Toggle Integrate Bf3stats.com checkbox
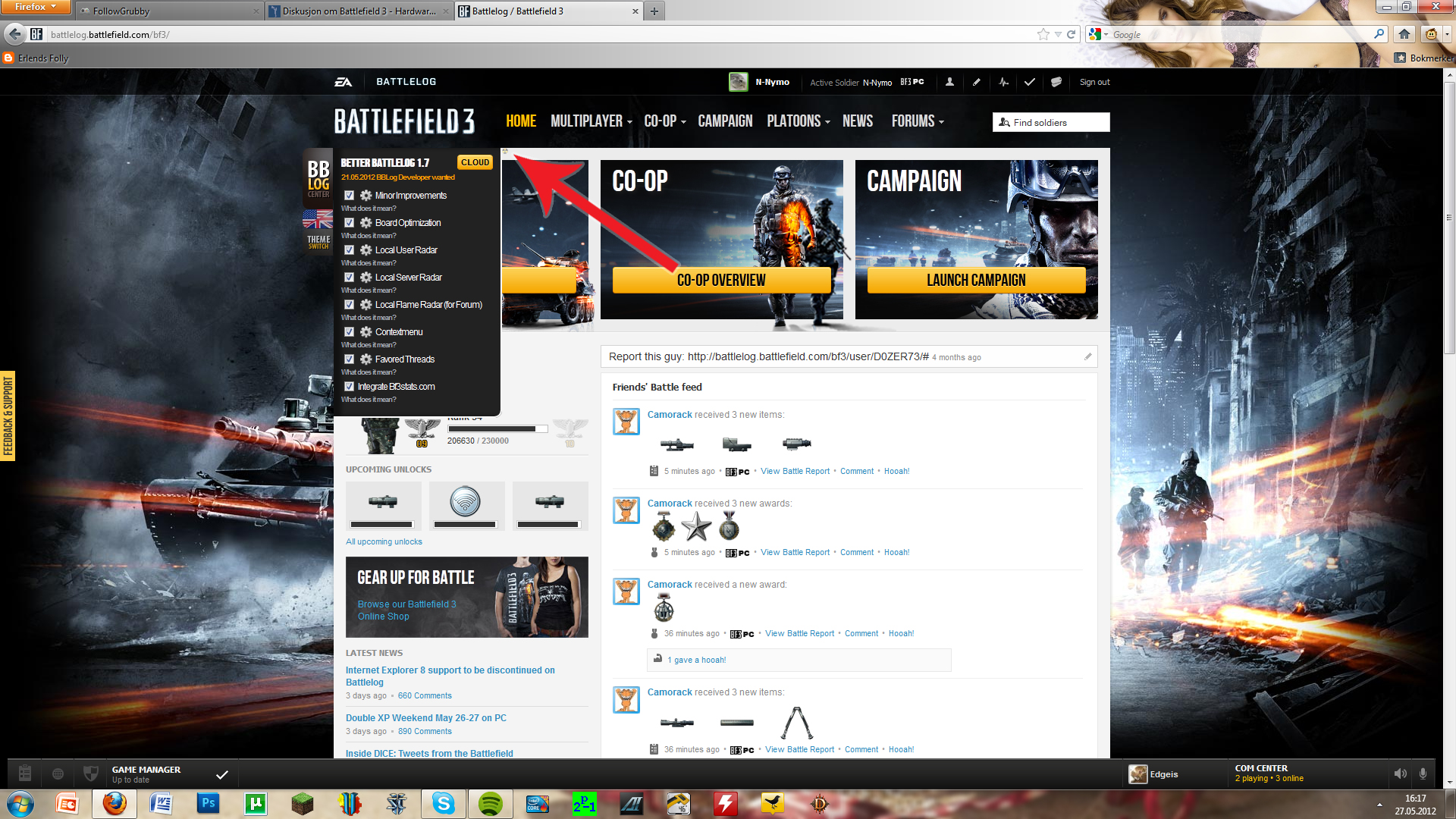The width and height of the screenshot is (1456, 819). pyautogui.click(x=350, y=387)
